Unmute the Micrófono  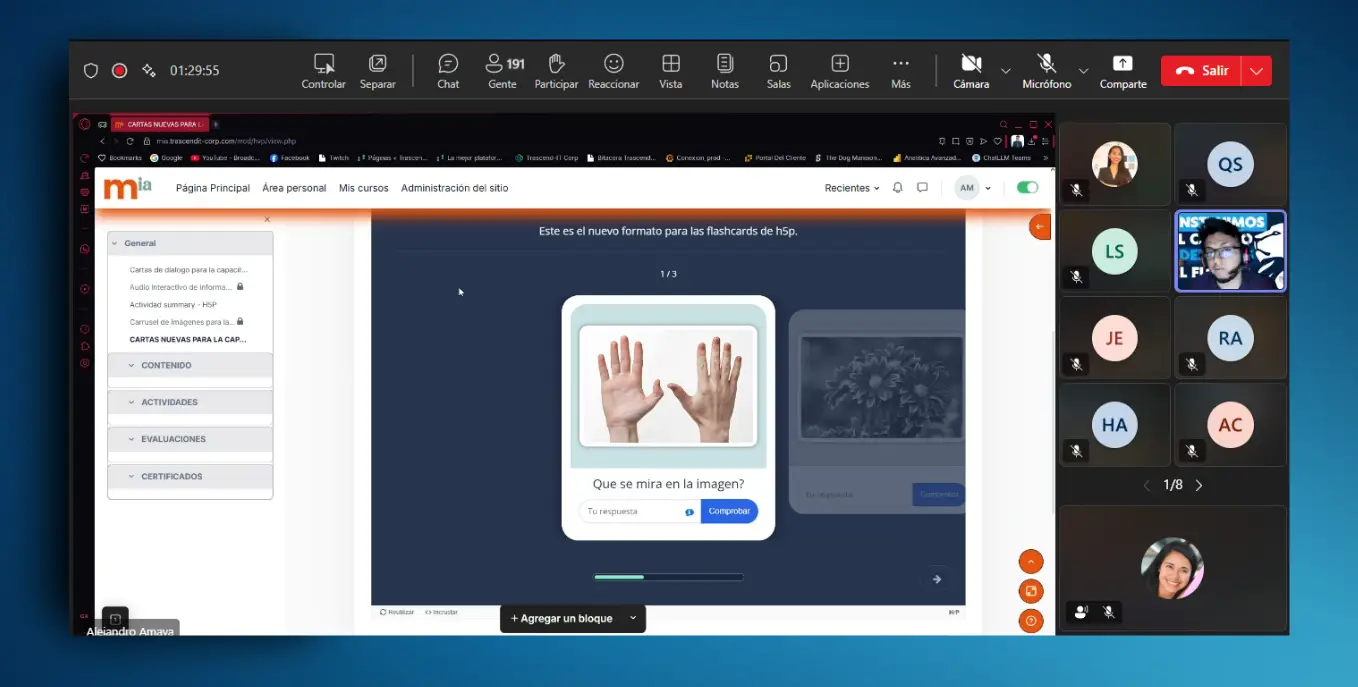1046,70
